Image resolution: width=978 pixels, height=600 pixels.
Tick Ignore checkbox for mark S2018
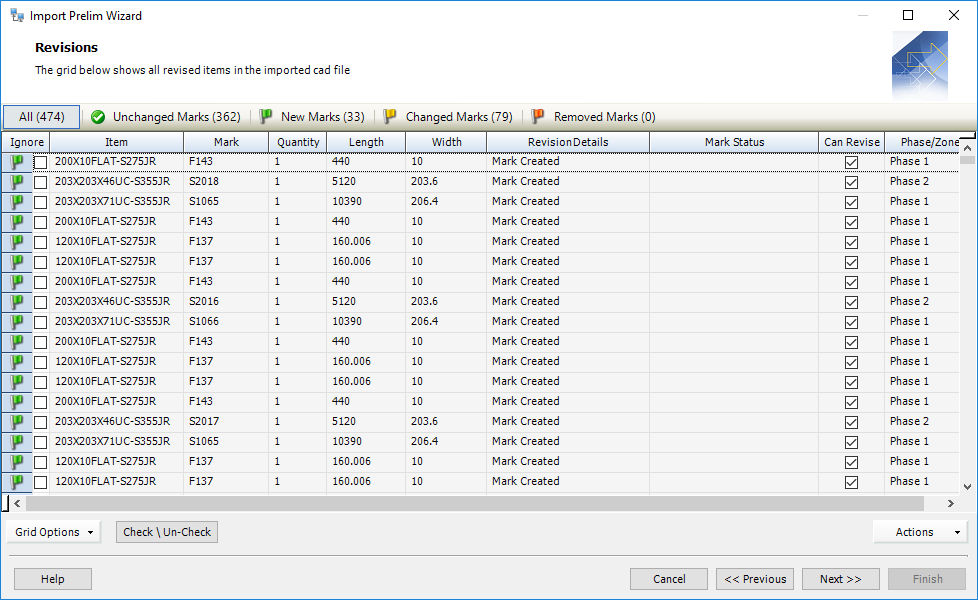(41, 182)
